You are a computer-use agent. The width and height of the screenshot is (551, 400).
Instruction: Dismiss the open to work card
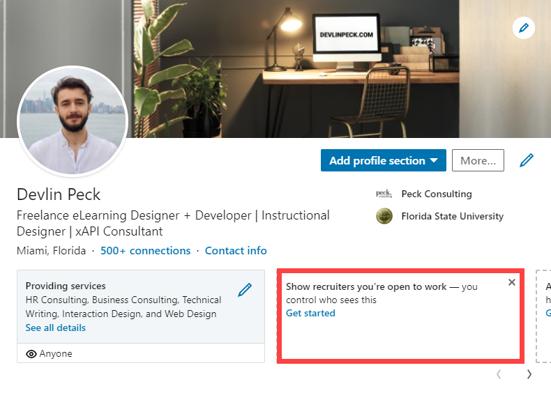tap(512, 282)
